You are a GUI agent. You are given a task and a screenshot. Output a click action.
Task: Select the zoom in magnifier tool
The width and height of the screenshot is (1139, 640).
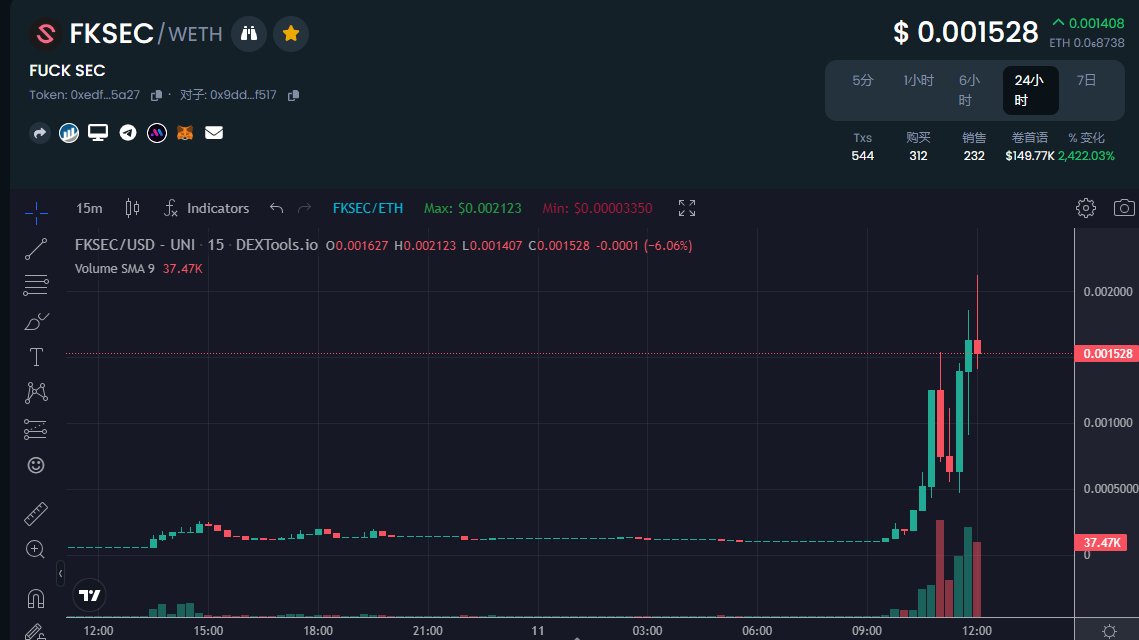coord(36,549)
